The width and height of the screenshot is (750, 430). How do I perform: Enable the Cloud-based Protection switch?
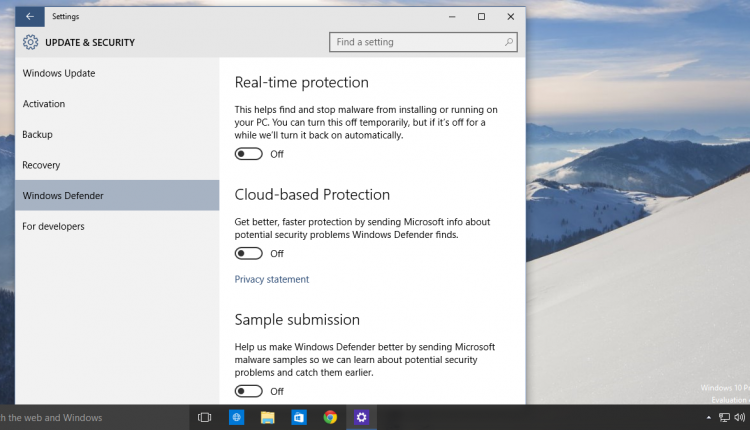(x=249, y=254)
